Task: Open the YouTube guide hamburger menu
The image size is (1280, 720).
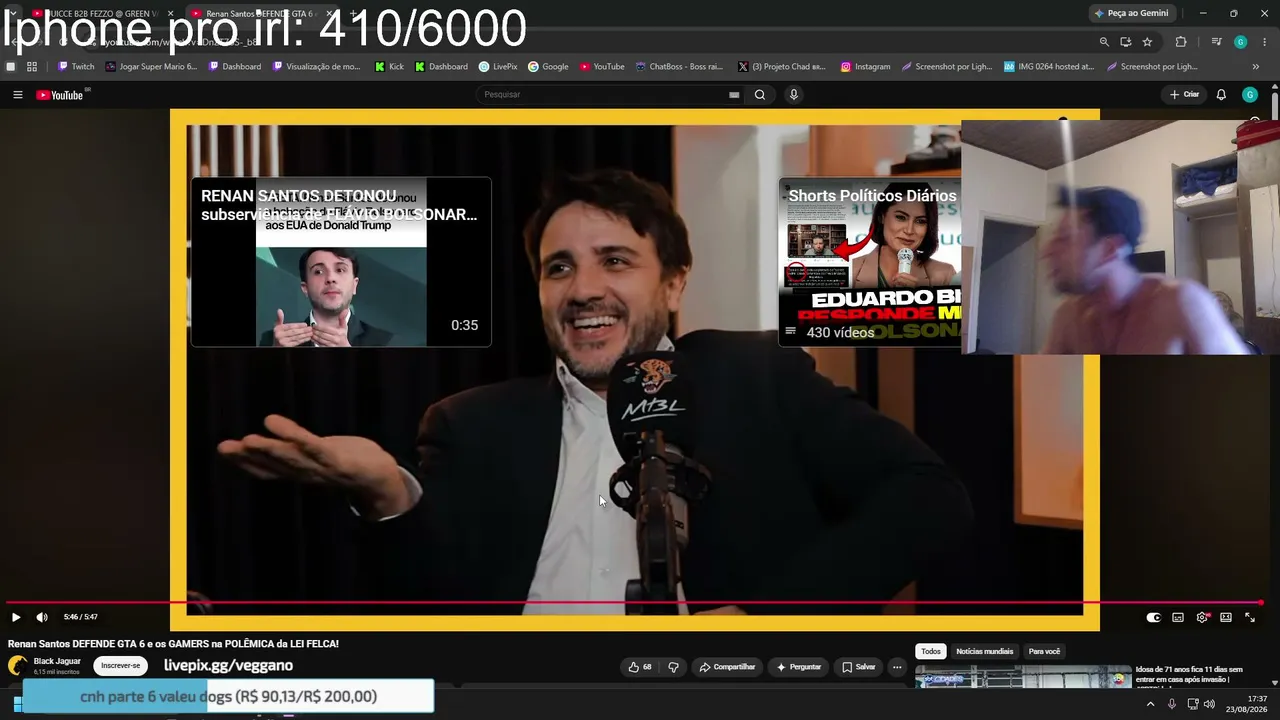Action: click(x=17, y=95)
